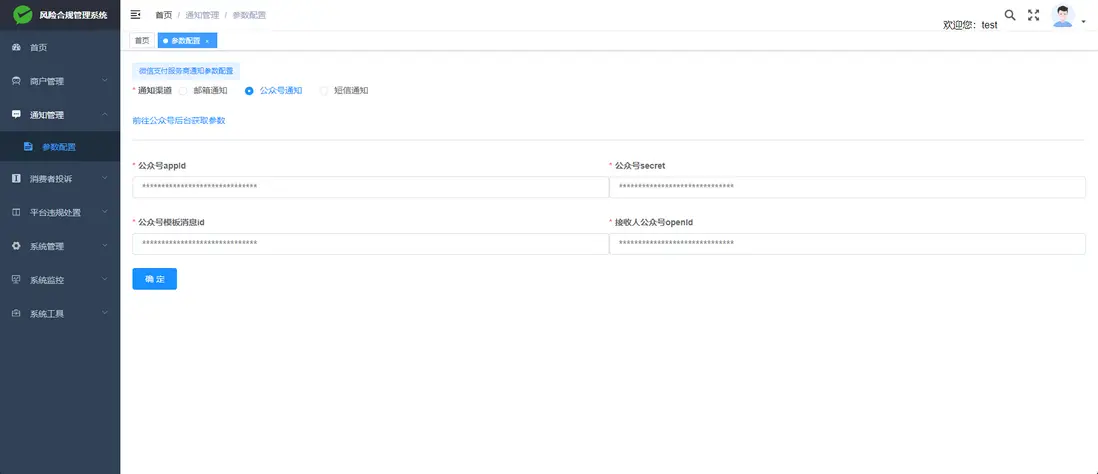Viewport: 1098px width, 474px height.
Task: Click 首页 in the breadcrumb
Action: tap(163, 15)
